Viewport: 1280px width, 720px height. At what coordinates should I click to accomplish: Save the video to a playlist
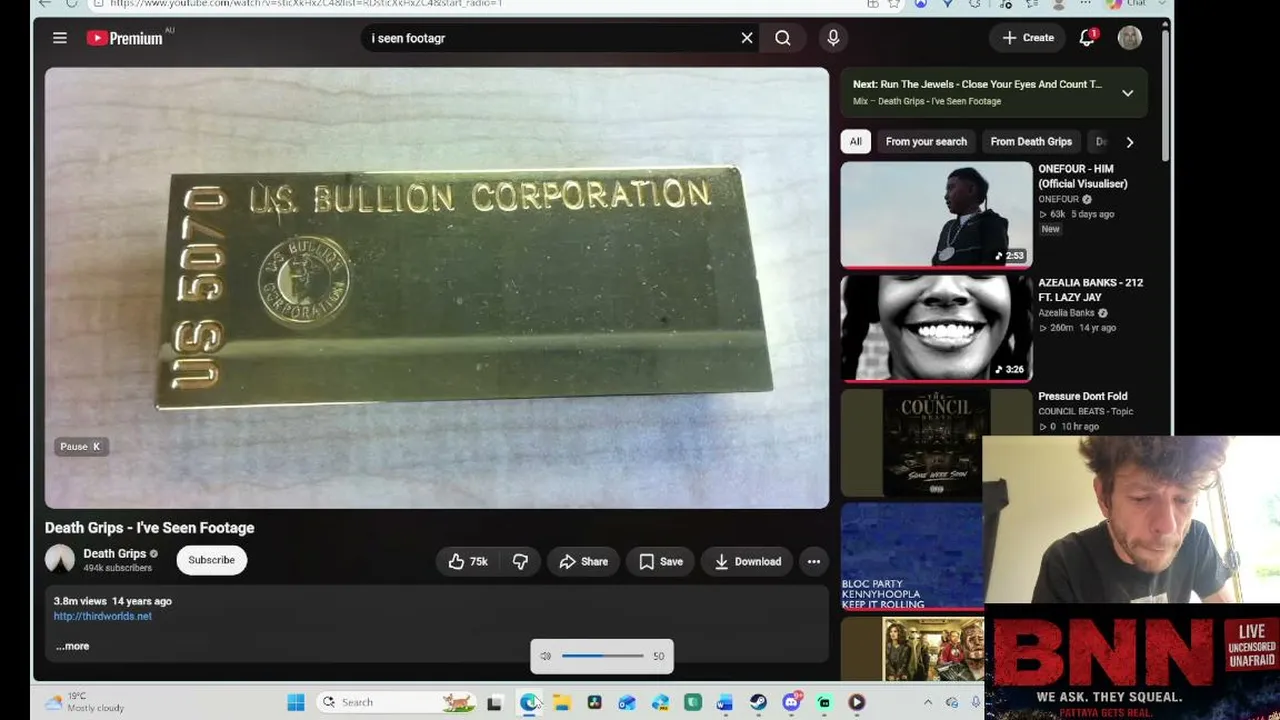pyautogui.click(x=661, y=562)
